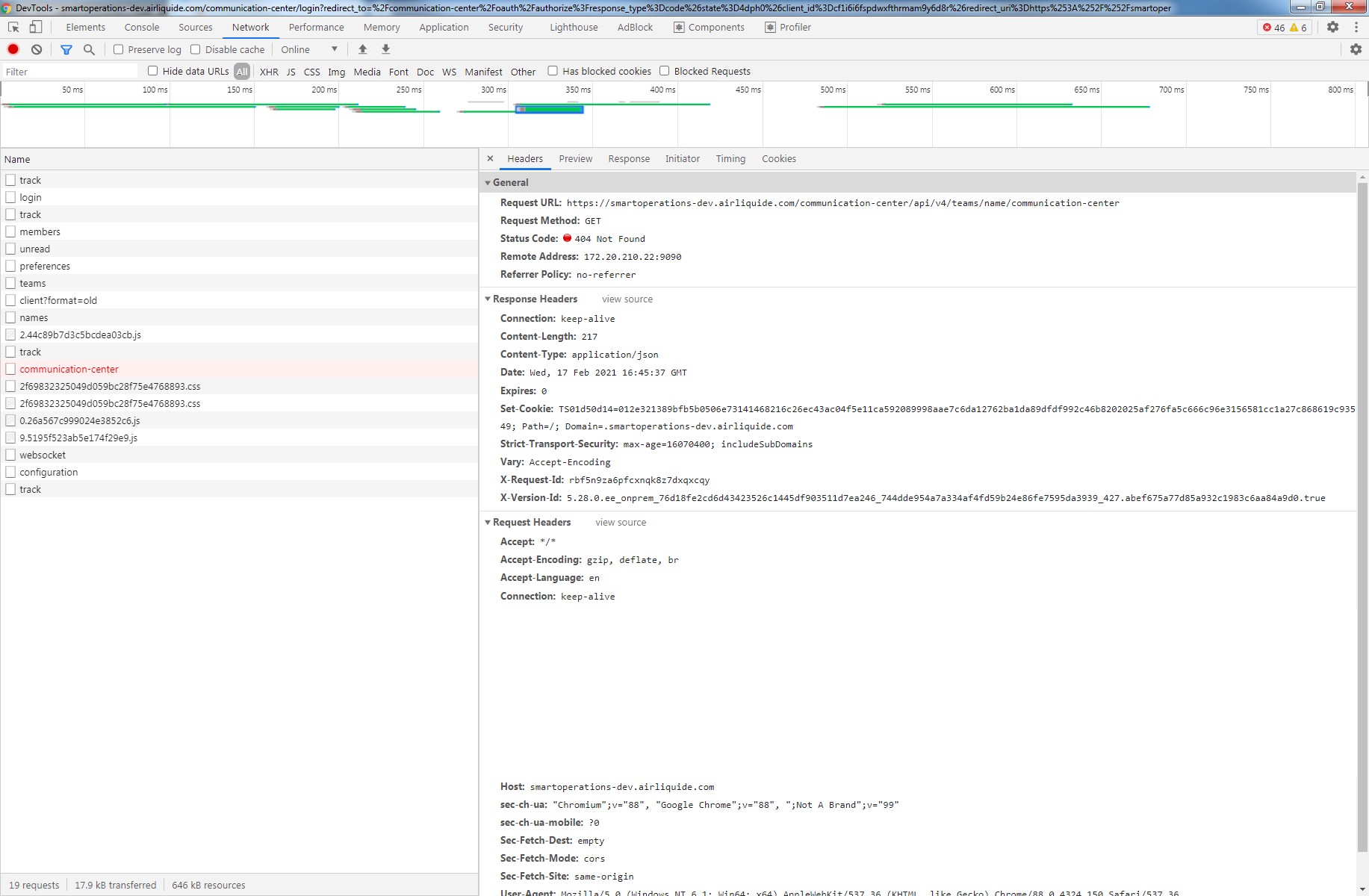
Task: Enable Blocked Requests filter
Action: pos(665,71)
